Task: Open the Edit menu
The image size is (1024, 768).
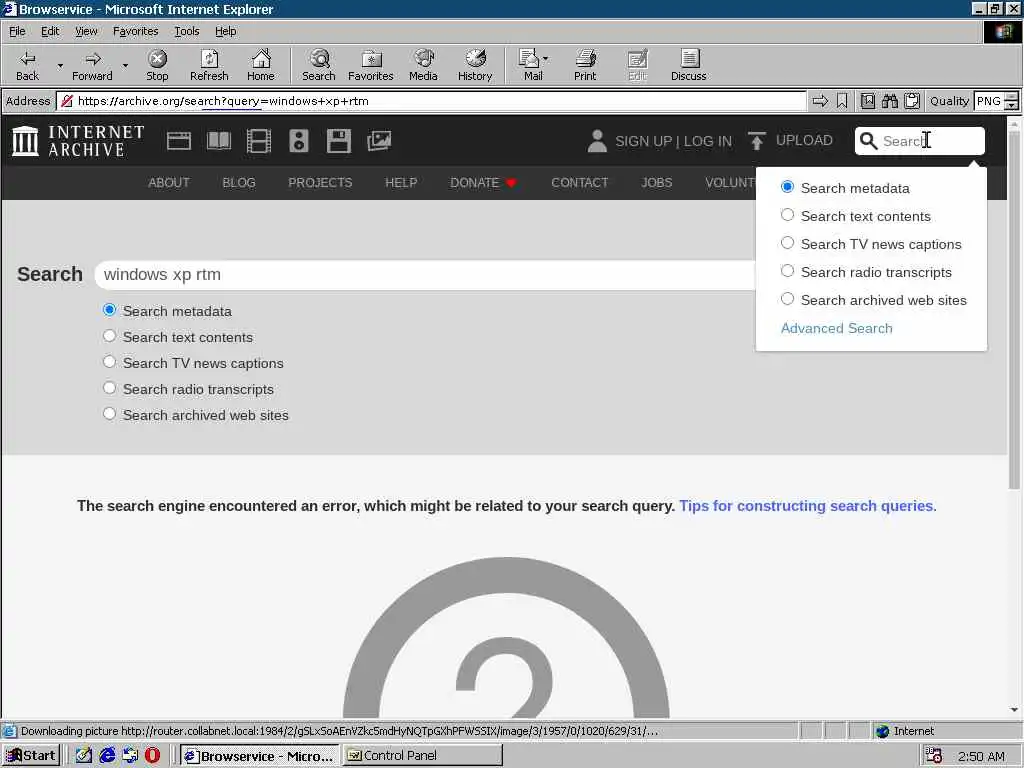Action: pyautogui.click(x=50, y=31)
